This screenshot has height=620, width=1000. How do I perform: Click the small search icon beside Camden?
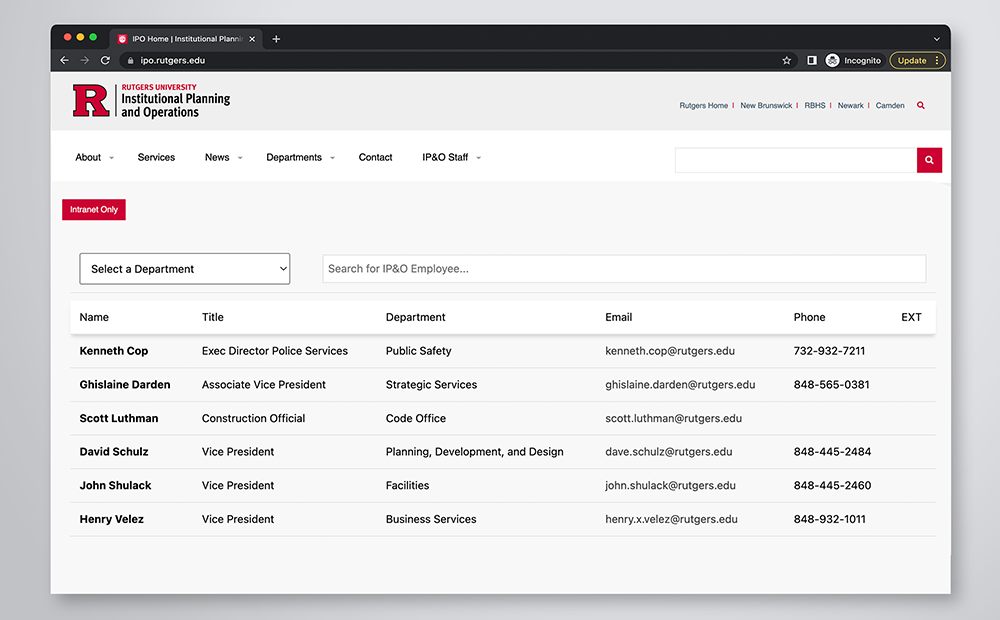click(921, 105)
